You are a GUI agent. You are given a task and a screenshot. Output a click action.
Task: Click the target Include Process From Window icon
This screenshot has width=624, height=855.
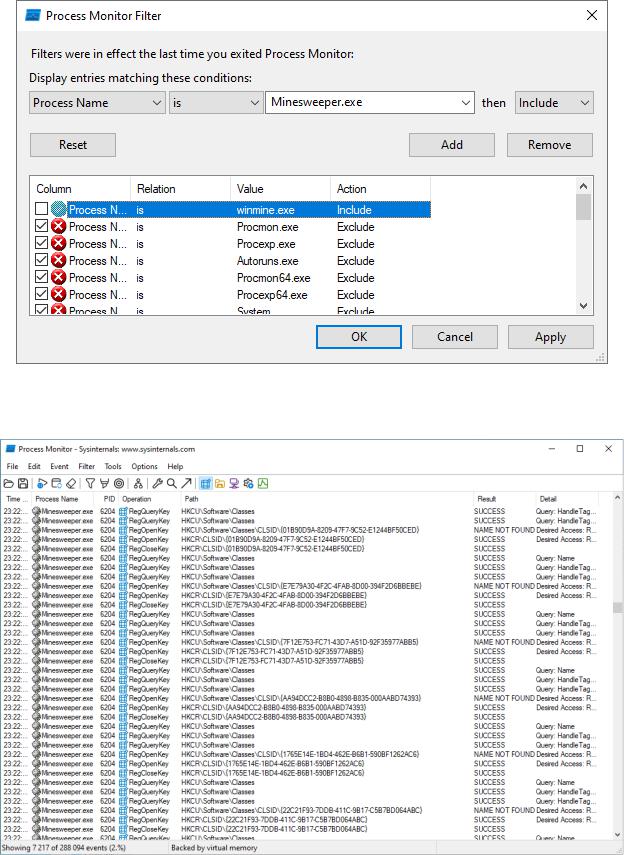pos(118,484)
